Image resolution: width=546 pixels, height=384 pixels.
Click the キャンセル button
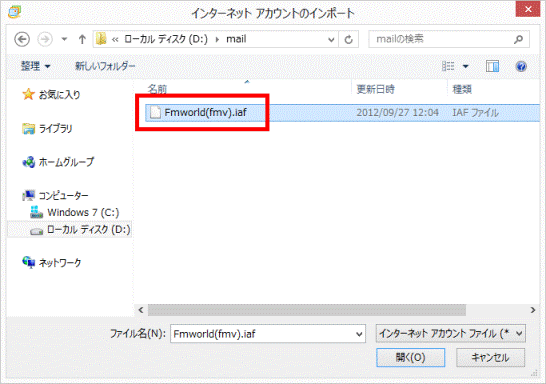[x=490, y=357]
